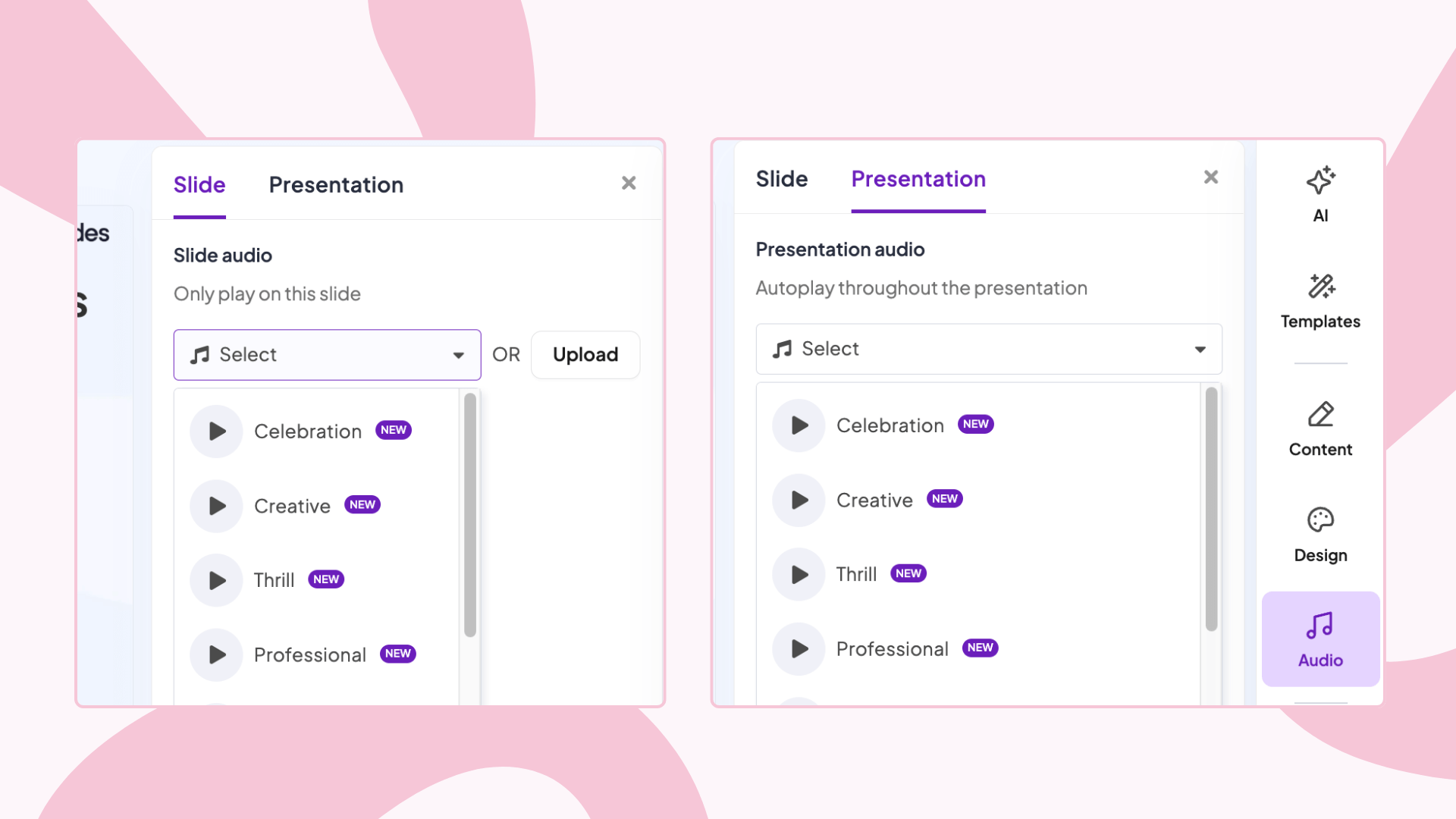1456x819 pixels.
Task: Click scrollbar in Presentation audio track list
Action: pyautogui.click(x=1211, y=510)
